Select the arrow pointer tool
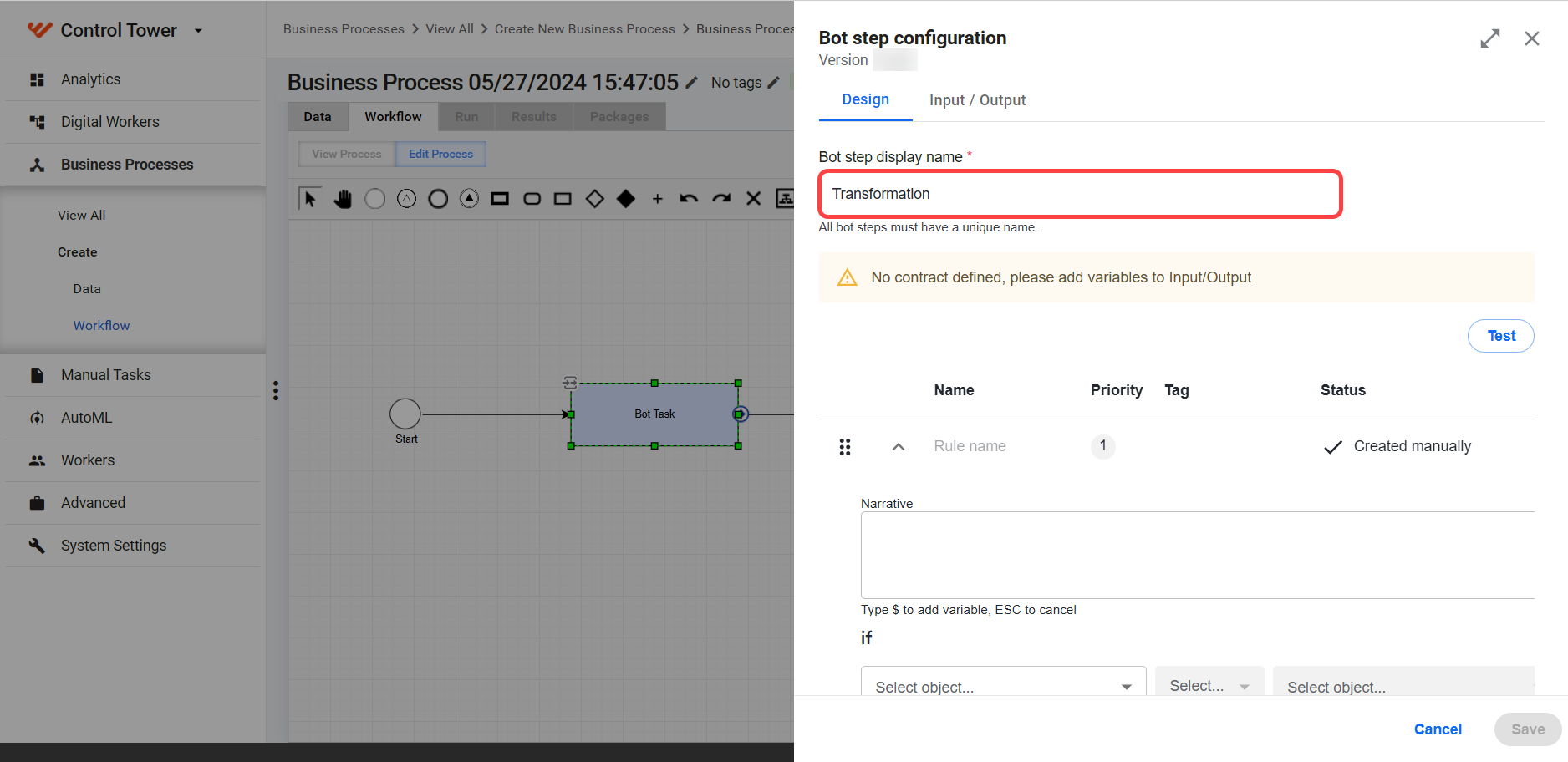Screen dimensions: 1568x762 (x=310, y=198)
